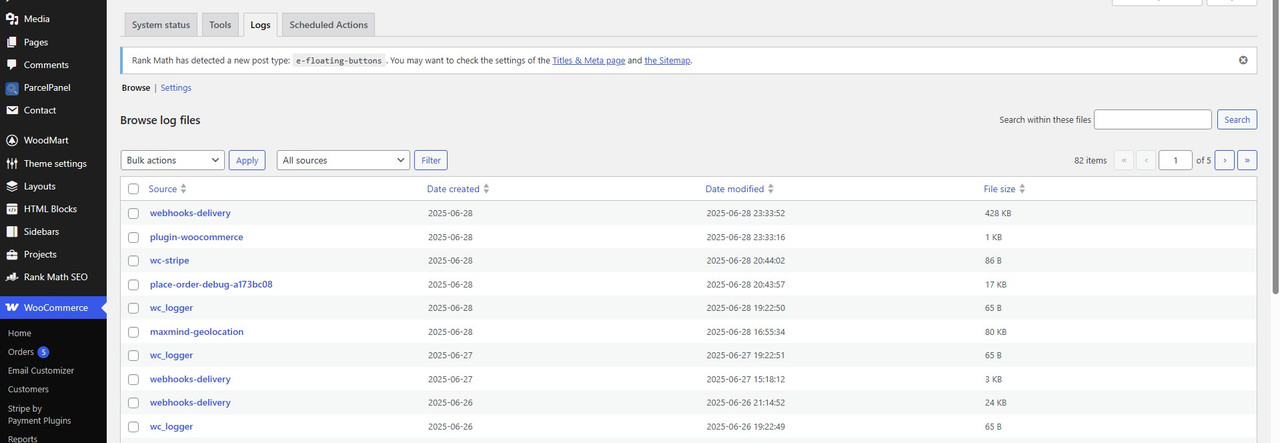
Task: Click the Rank Math SEO icon
Action: click(12, 277)
